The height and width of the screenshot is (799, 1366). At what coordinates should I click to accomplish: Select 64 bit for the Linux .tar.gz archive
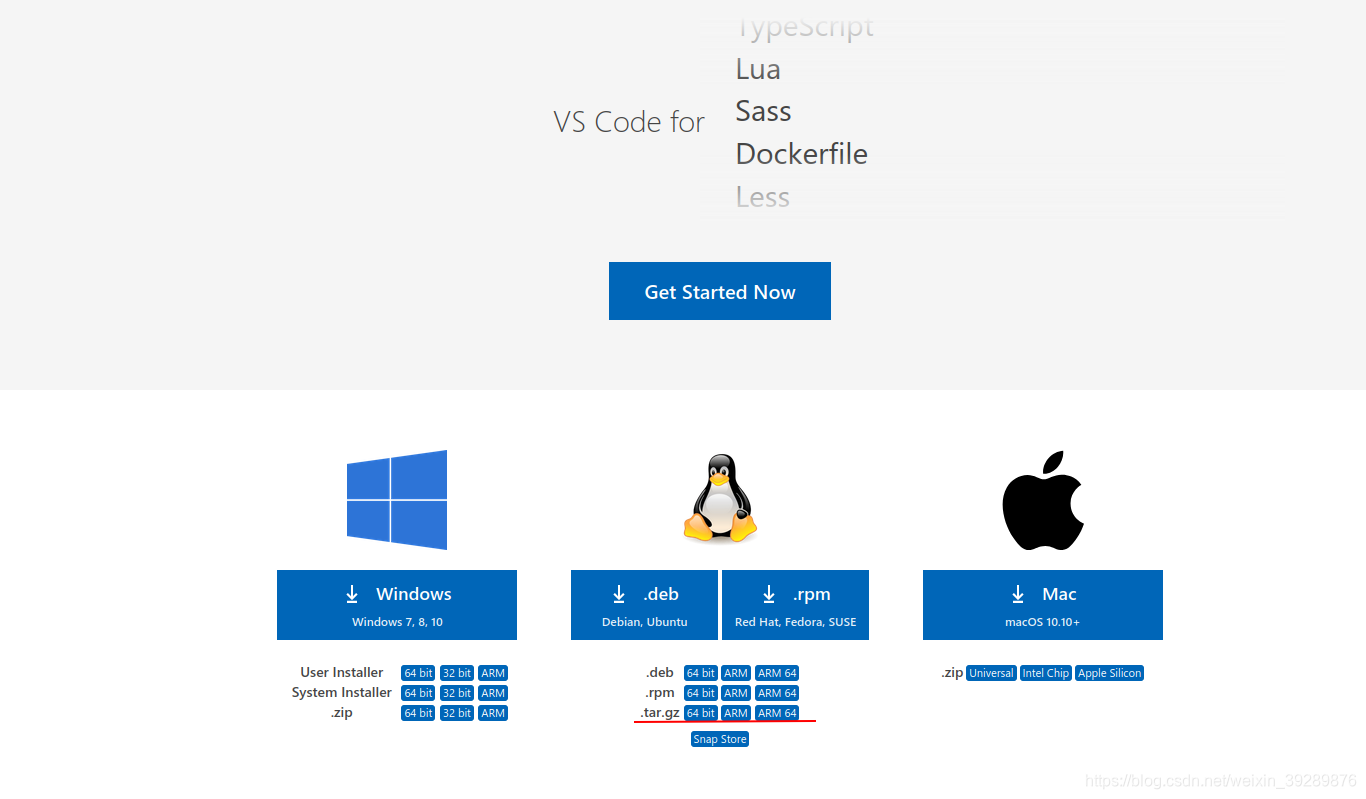pyautogui.click(x=700, y=712)
